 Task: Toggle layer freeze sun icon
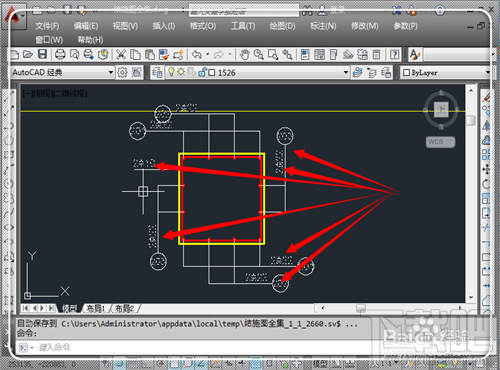tap(181, 72)
